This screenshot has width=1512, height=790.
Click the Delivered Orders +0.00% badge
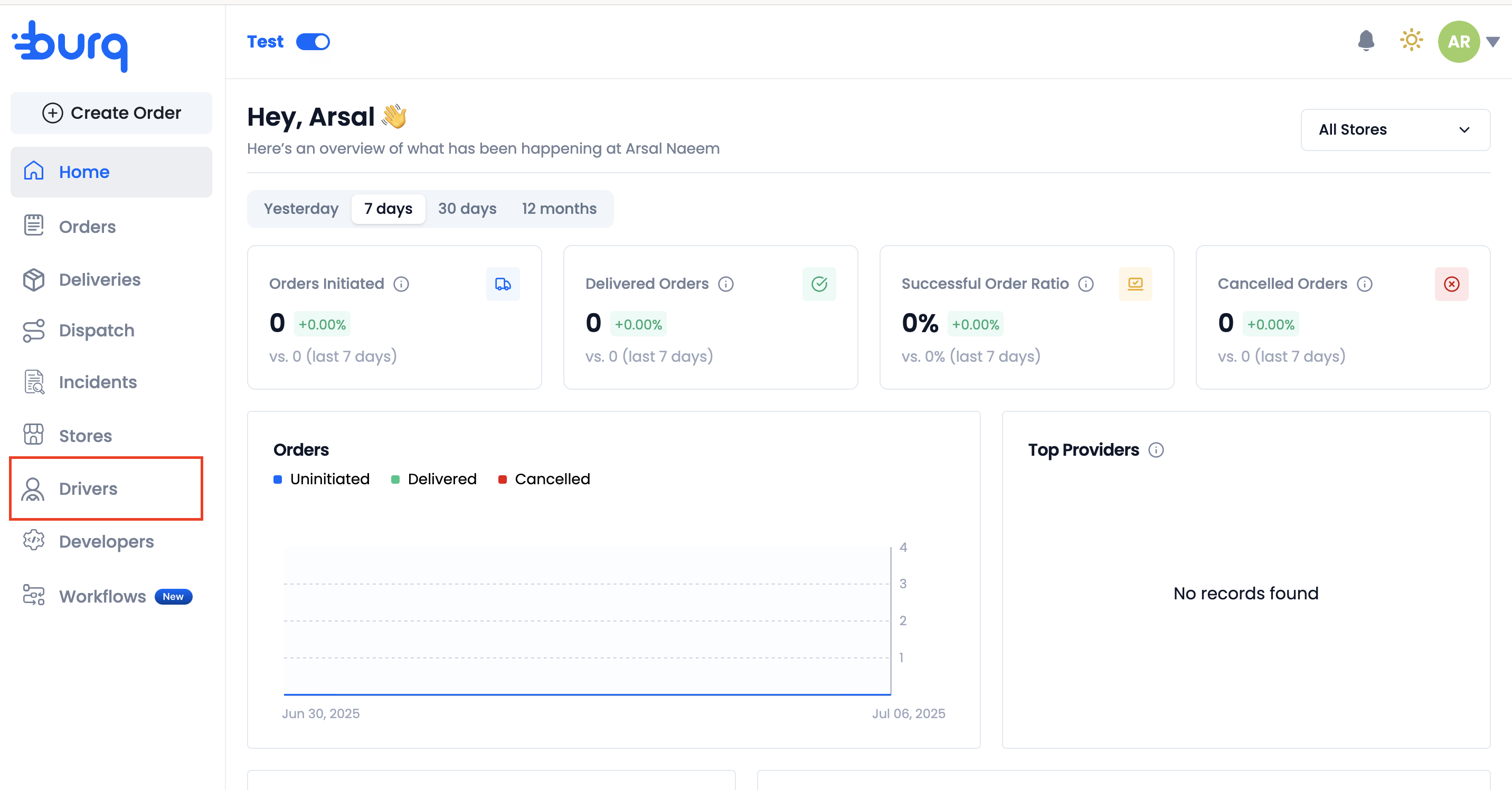pyautogui.click(x=638, y=324)
